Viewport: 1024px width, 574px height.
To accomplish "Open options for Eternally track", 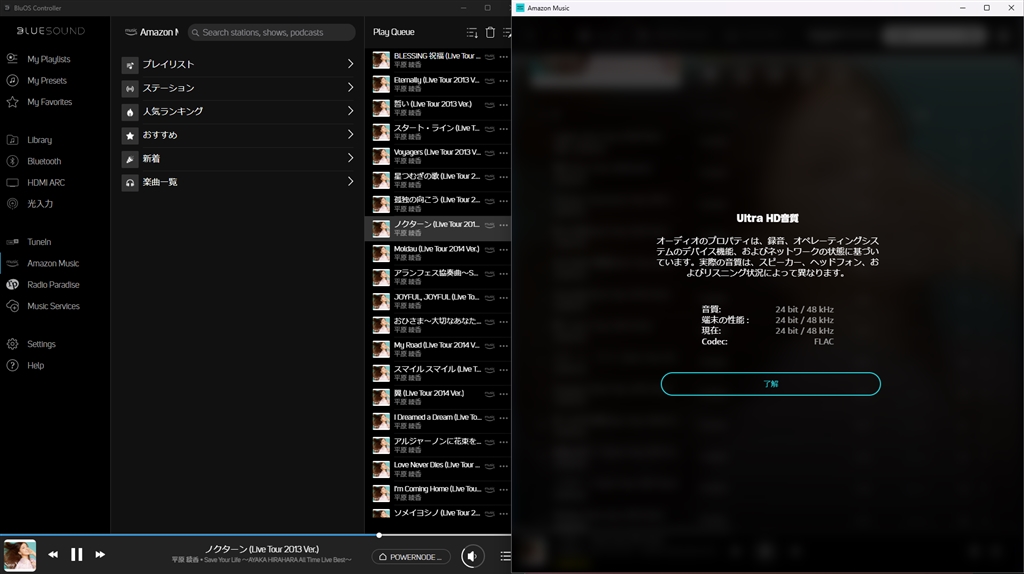I will 504,81.
